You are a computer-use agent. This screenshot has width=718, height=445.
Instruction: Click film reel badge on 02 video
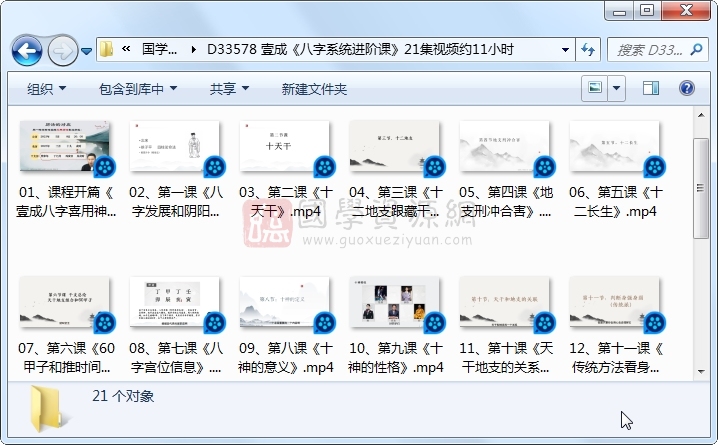(x=215, y=167)
